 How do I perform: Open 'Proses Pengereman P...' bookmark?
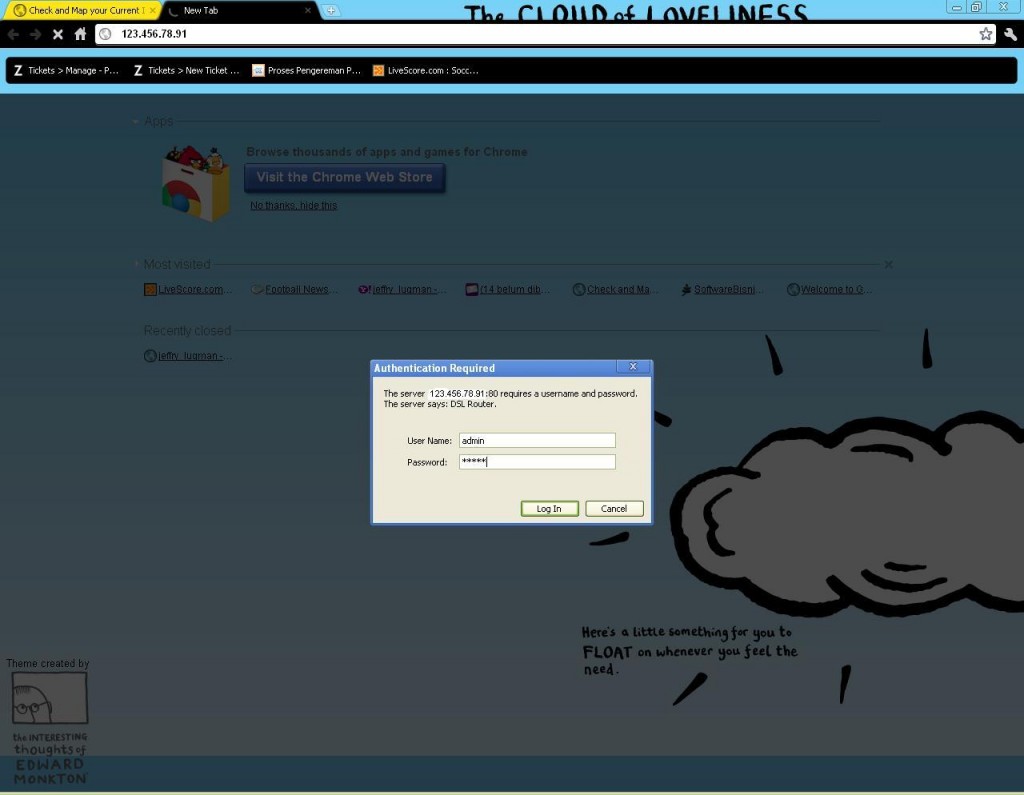pyautogui.click(x=306, y=71)
